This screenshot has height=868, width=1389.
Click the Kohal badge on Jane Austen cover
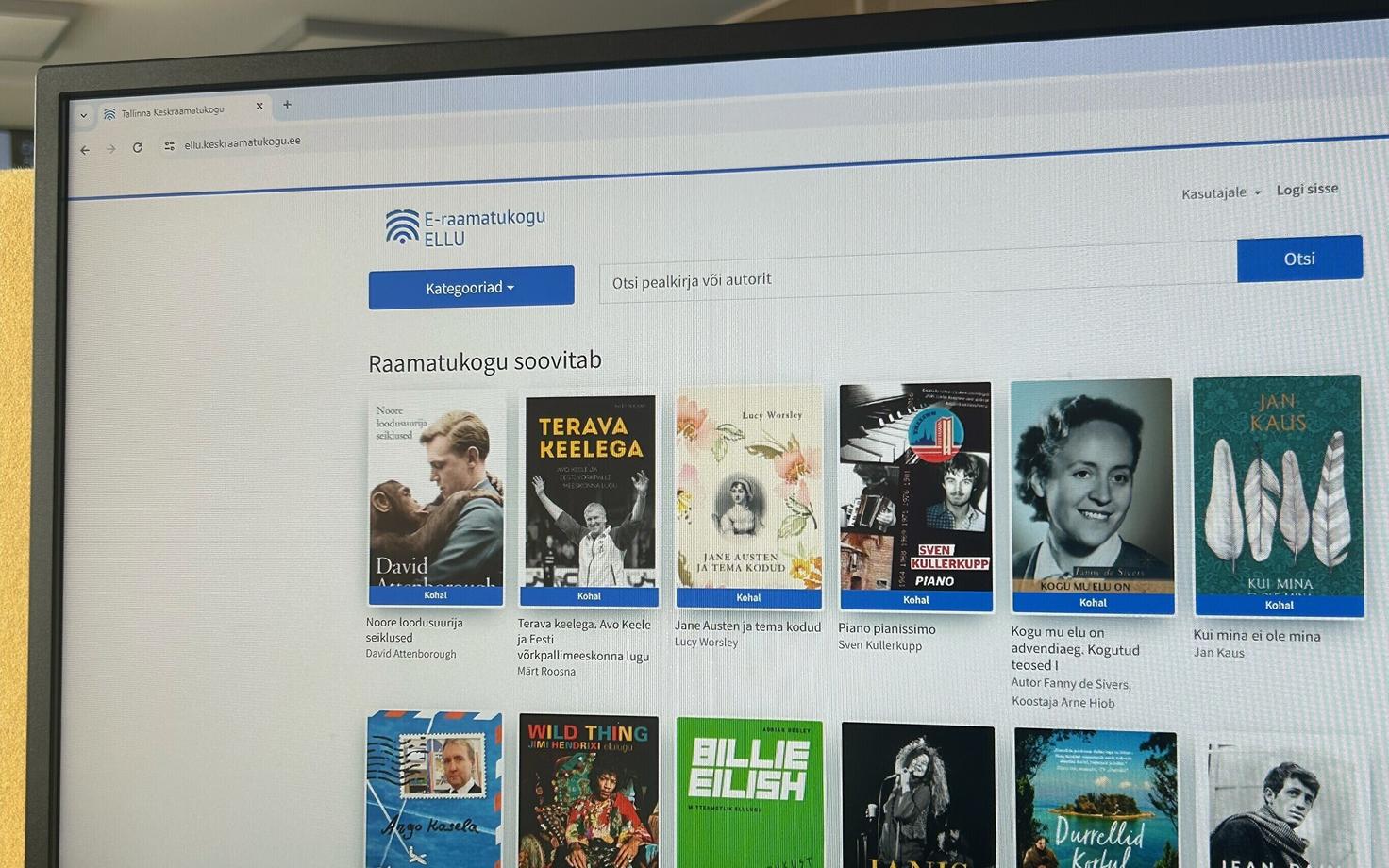point(748,598)
